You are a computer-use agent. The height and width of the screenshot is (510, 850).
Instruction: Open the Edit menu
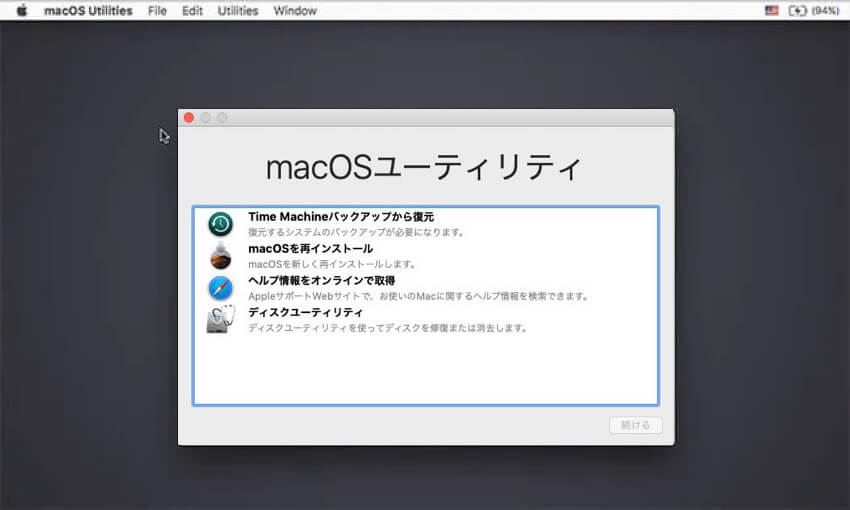[192, 11]
